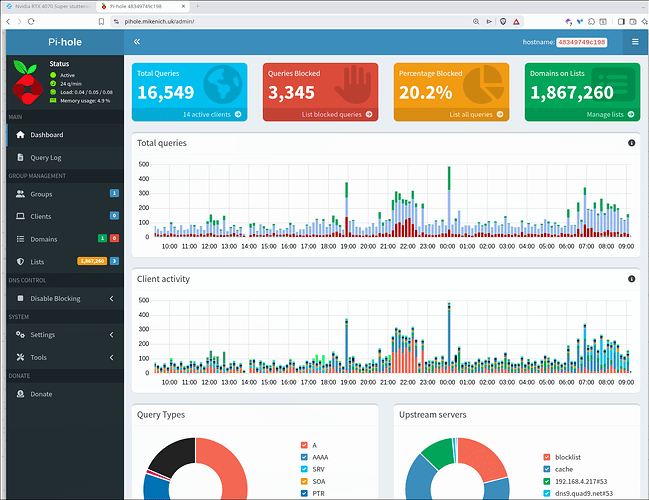Viewport: 649px width, 500px height.
Task: Expand the Tools submenu chevron
Action: 111,357
